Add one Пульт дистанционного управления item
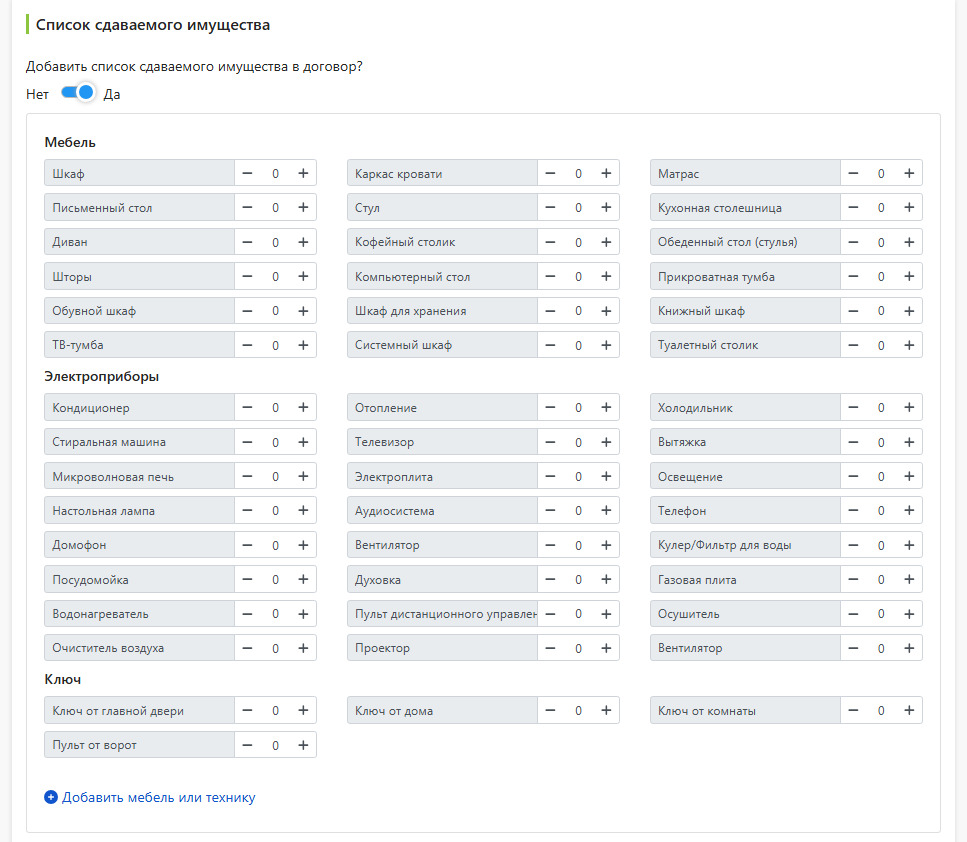This screenshot has height=842, width=967. pos(606,614)
